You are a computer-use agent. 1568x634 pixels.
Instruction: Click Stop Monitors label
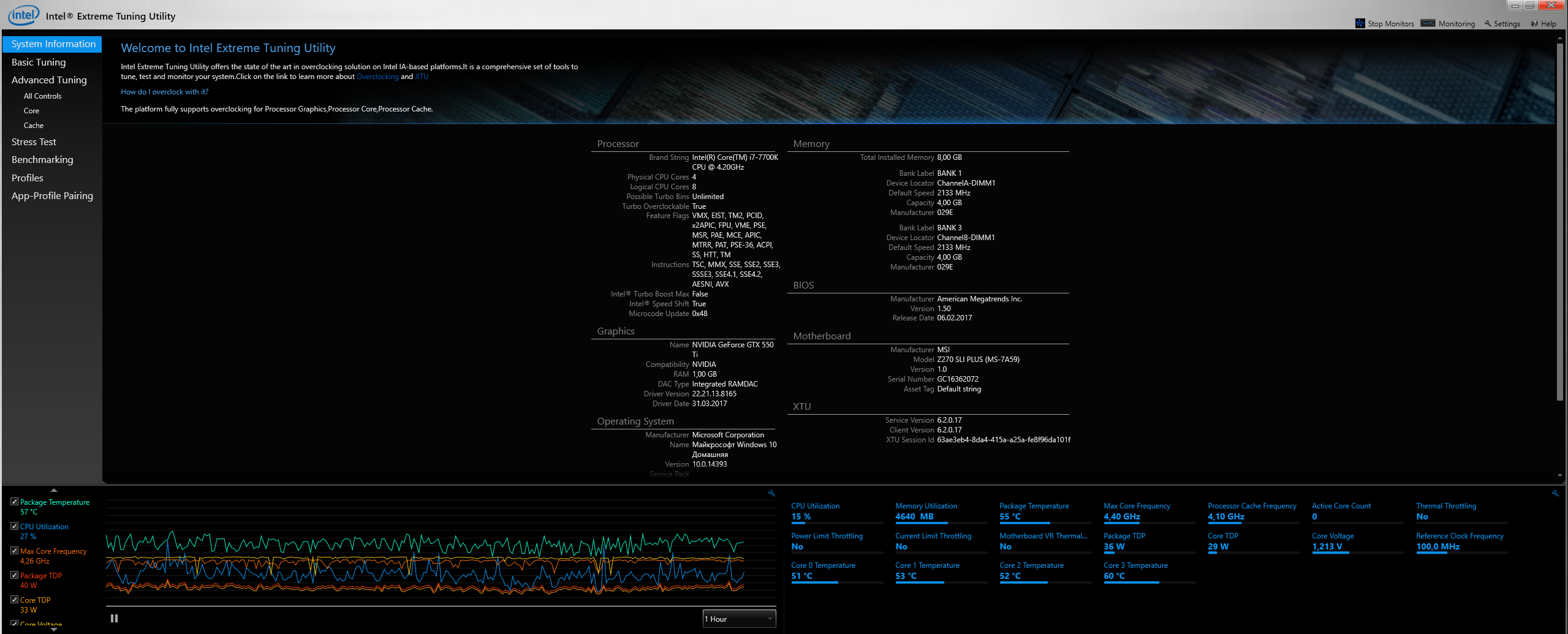pos(1391,24)
